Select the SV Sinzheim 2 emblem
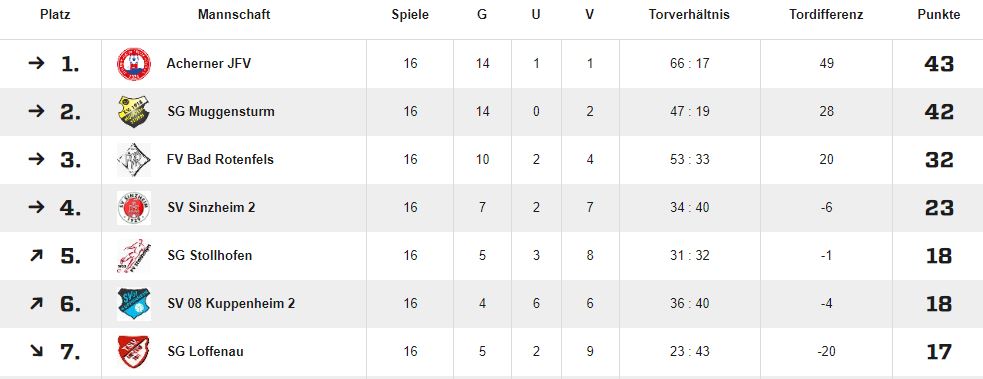983x379 pixels. coord(134,208)
